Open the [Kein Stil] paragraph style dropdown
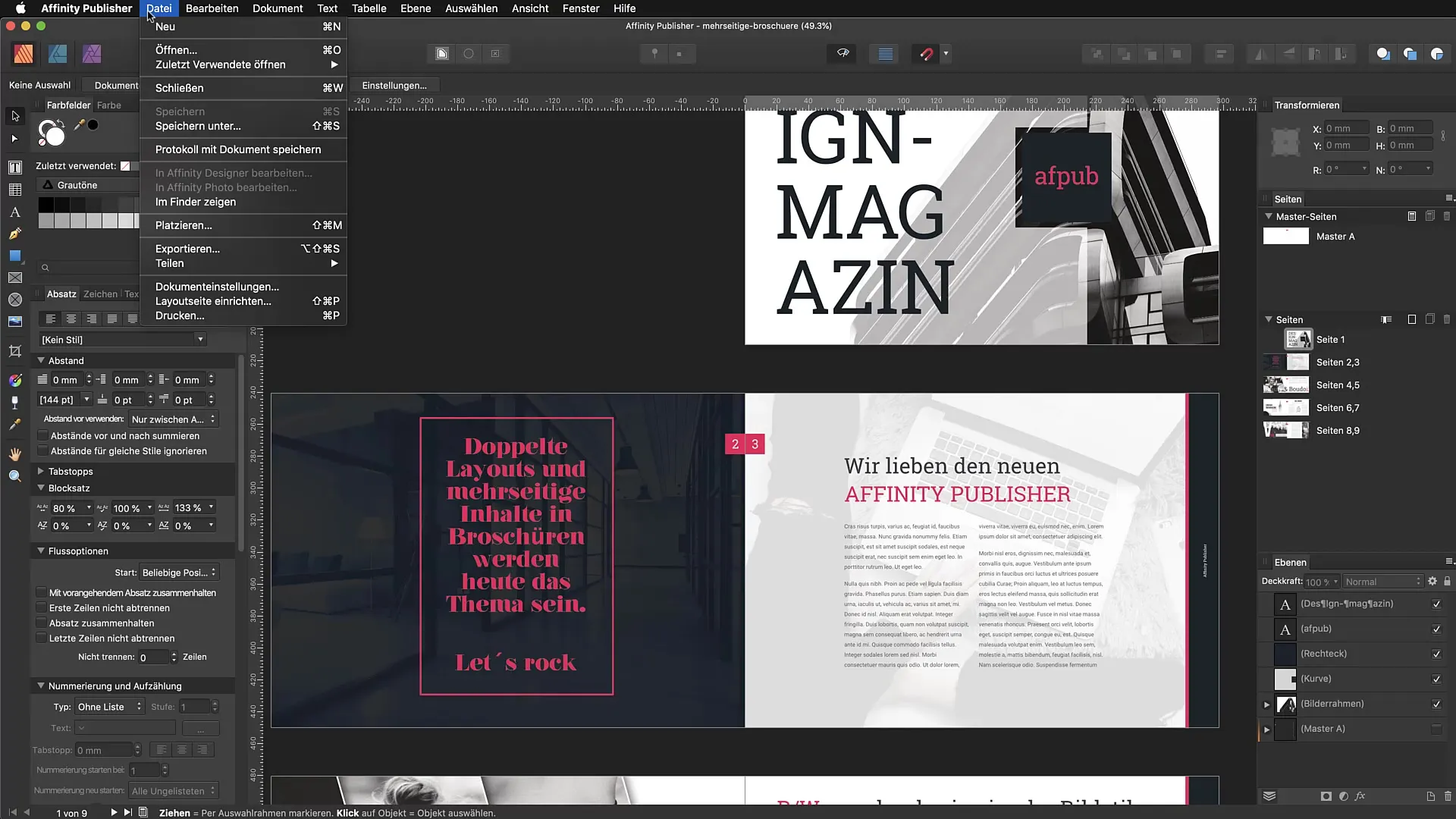The width and height of the screenshot is (1456, 819). [122, 340]
